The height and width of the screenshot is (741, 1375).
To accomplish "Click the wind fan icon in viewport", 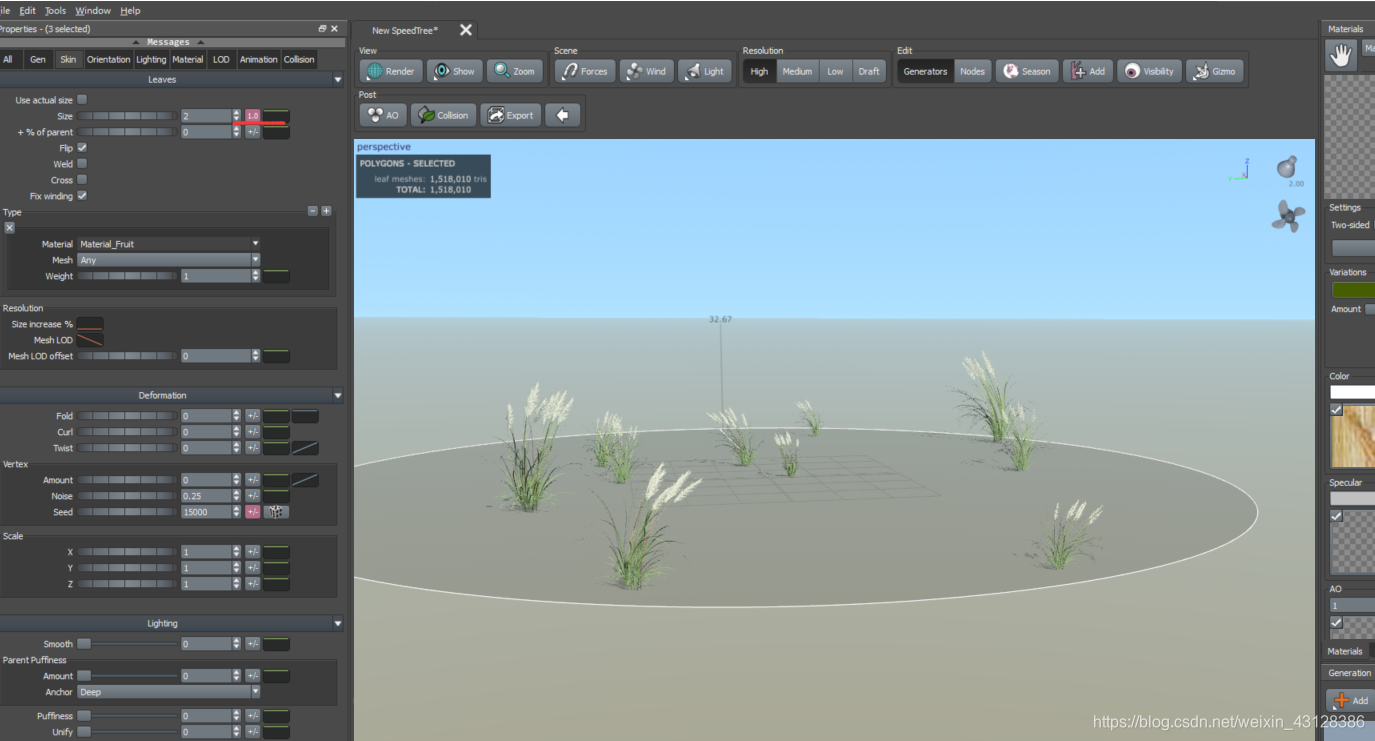I will [x=1288, y=215].
